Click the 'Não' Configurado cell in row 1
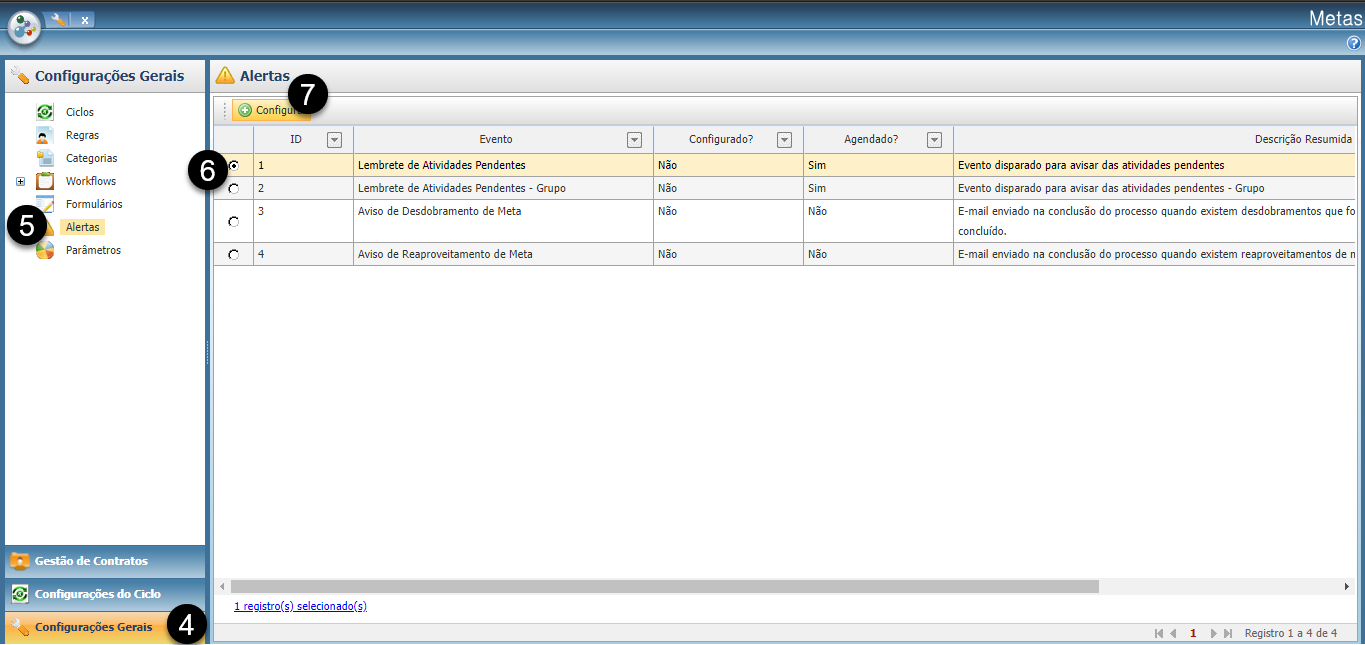The image size is (1365, 645). (x=728, y=165)
